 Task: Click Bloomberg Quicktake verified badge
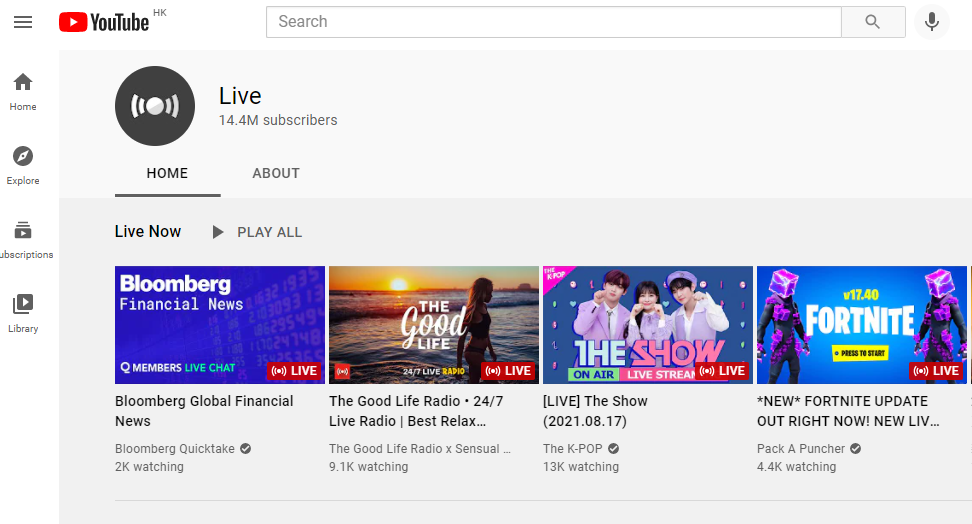245,448
